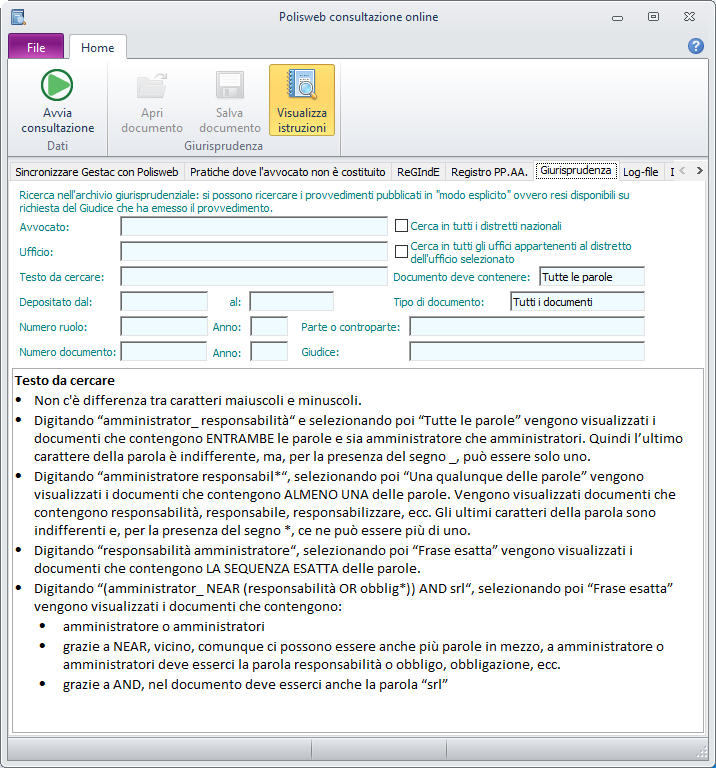Screen dimensions: 716x768
Task: Click the window resize grip in status bar
Action: [x=702, y=751]
